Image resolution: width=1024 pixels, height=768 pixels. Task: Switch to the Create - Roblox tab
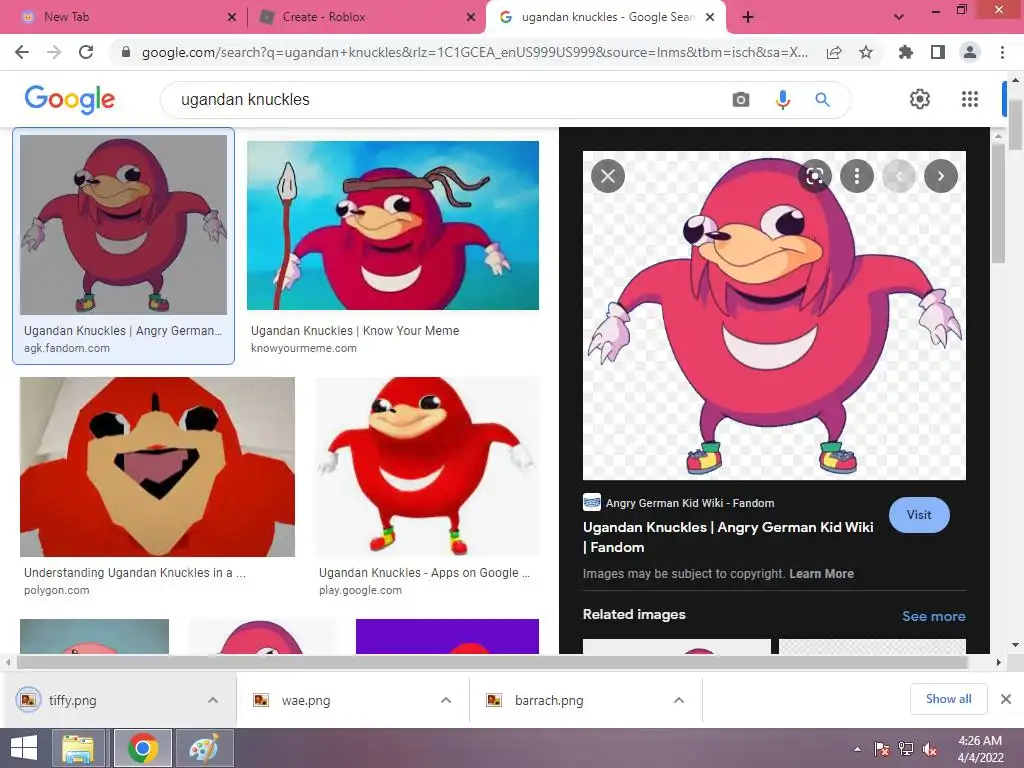[364, 17]
